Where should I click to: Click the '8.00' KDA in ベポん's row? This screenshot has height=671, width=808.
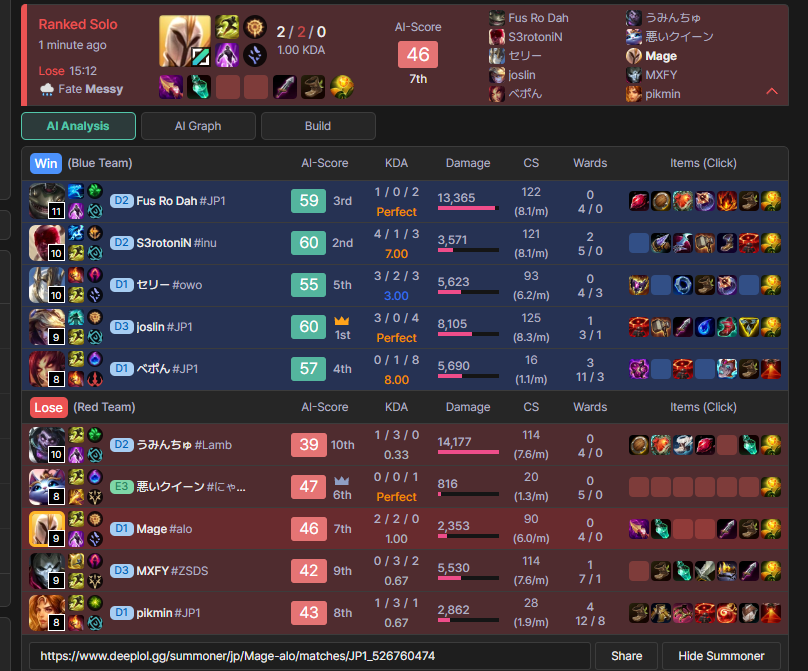click(x=396, y=380)
